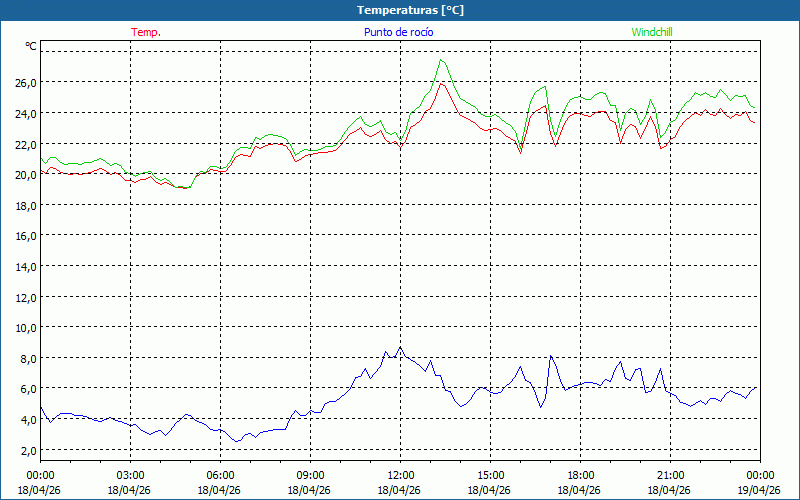Viewport: 800px width, 500px height.
Task: Click the 19/04/26 date label
Action: pos(761,490)
